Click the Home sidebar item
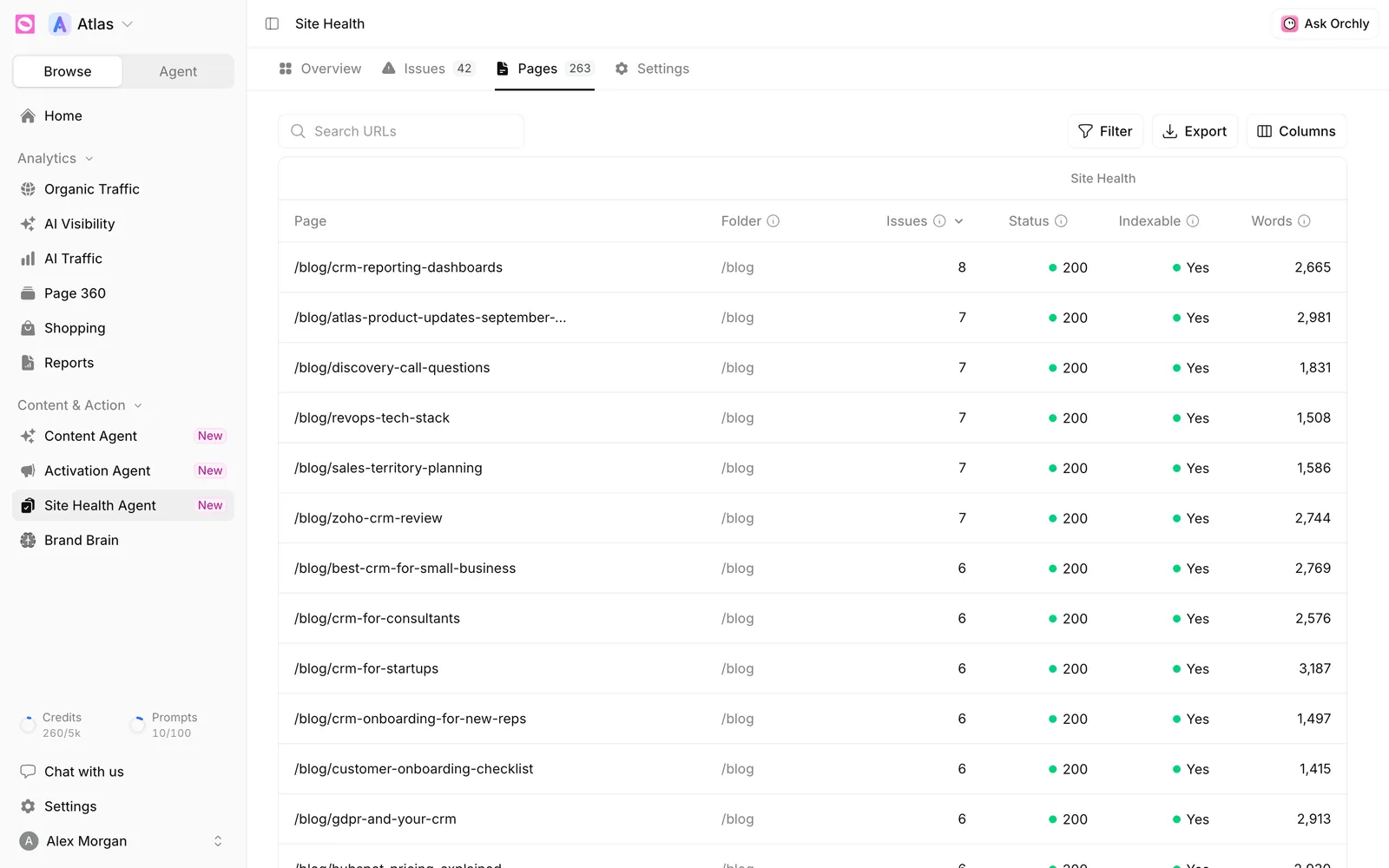 123,115
